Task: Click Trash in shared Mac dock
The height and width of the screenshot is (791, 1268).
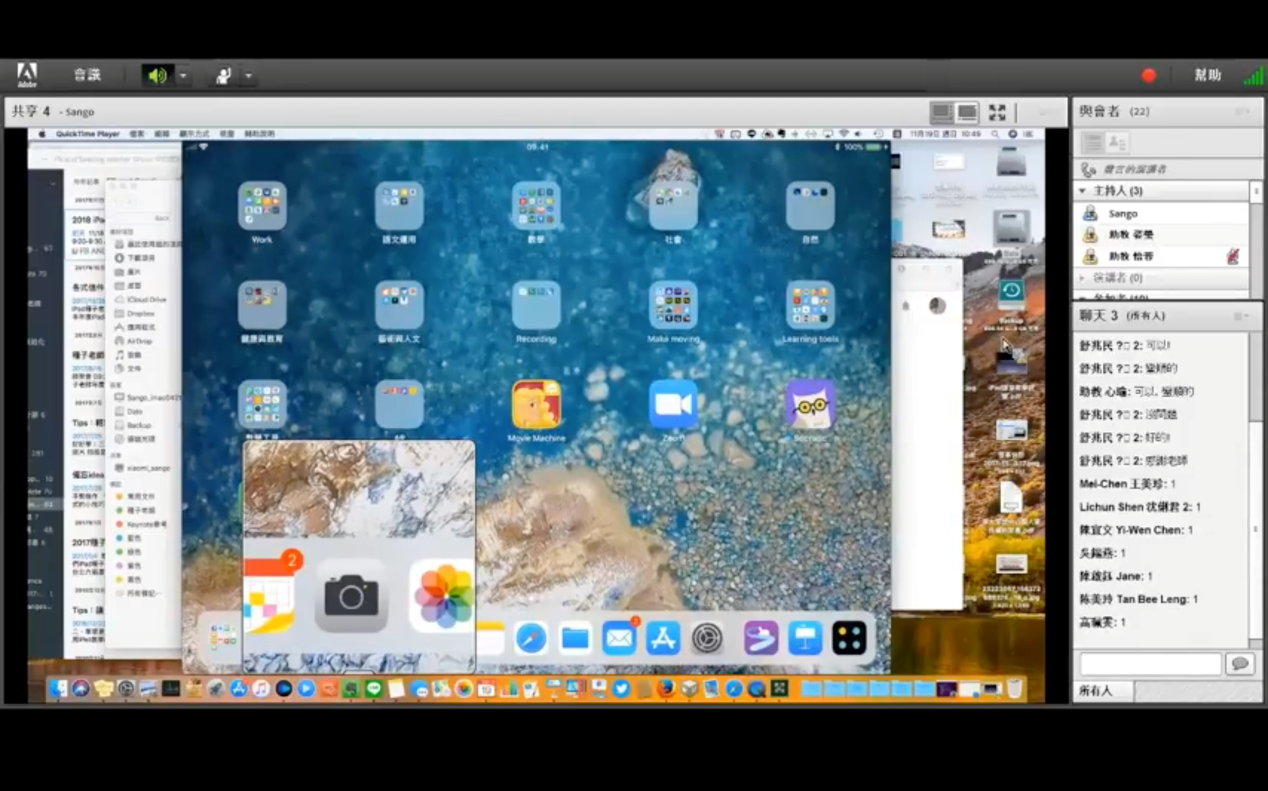Action: (1014, 688)
